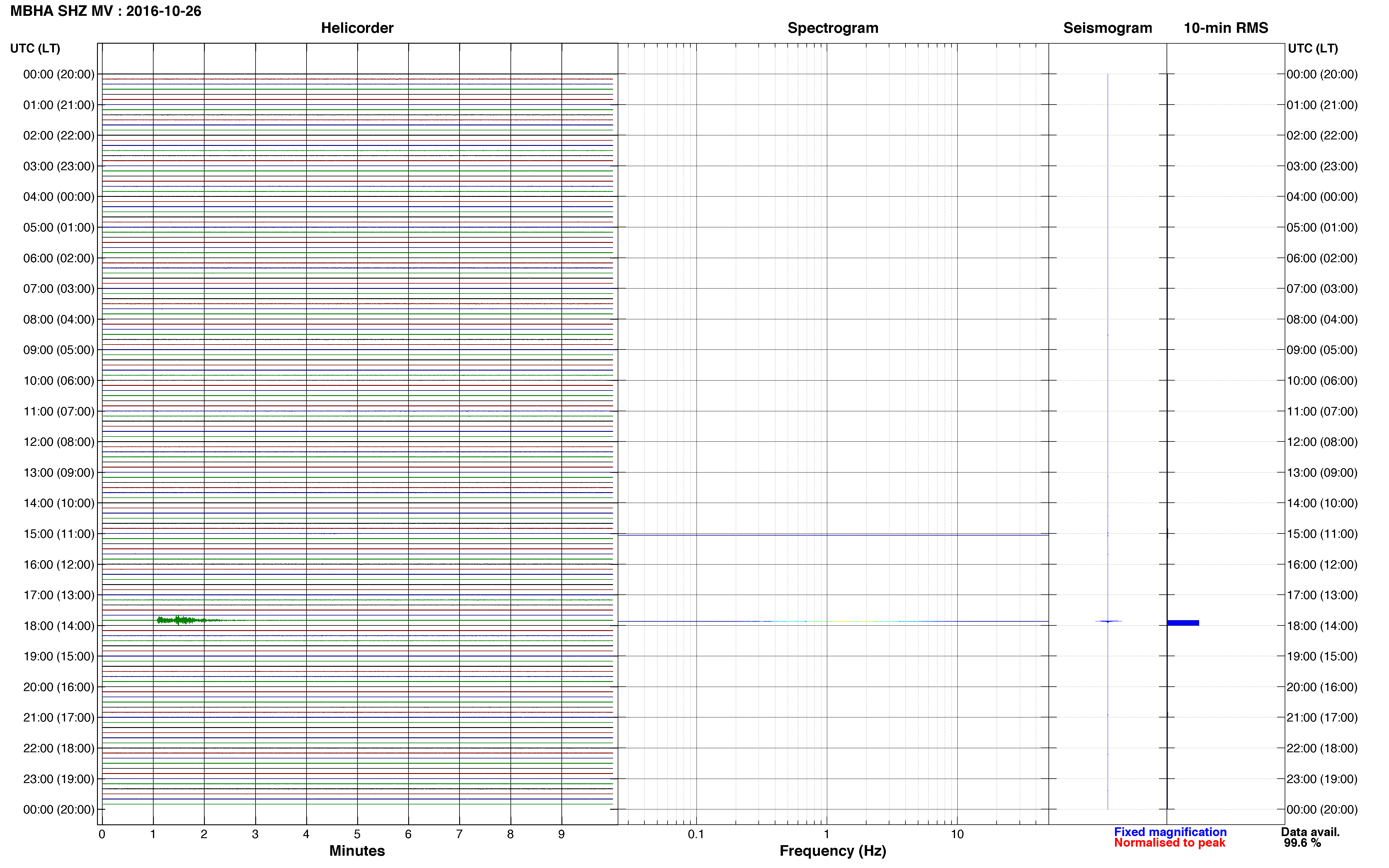Viewport: 1389px width, 868px height.
Task: Click the blue RMS bar near 18:00
Action: [1183, 623]
